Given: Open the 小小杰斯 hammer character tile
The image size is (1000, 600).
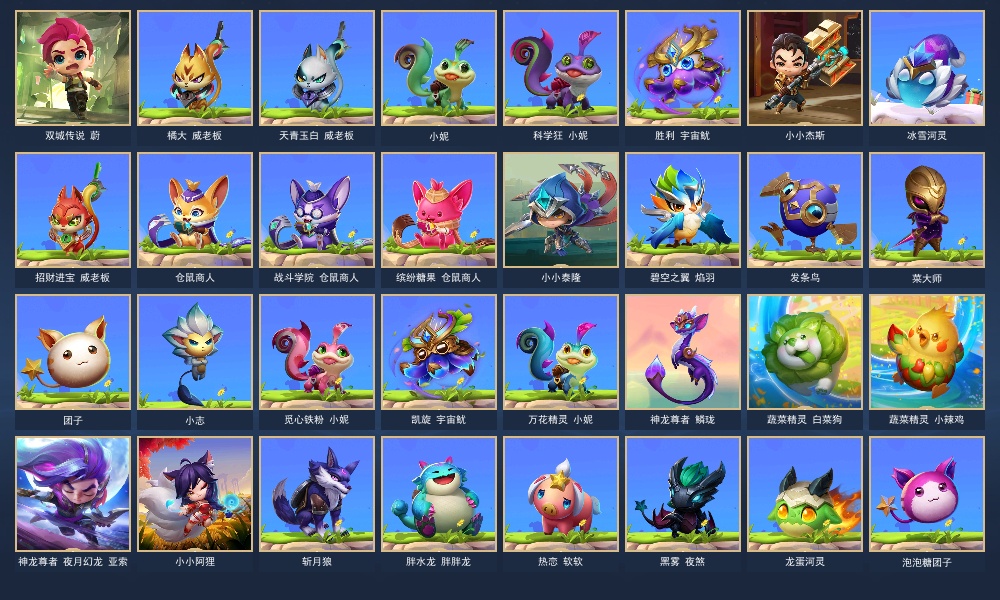Looking at the screenshot, I should point(805,68).
